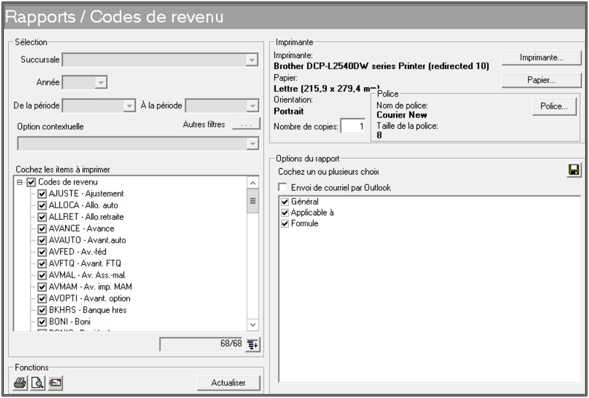Screen dimensions: 589x398
Task: Open the À la période dropdown
Action: coord(252,106)
